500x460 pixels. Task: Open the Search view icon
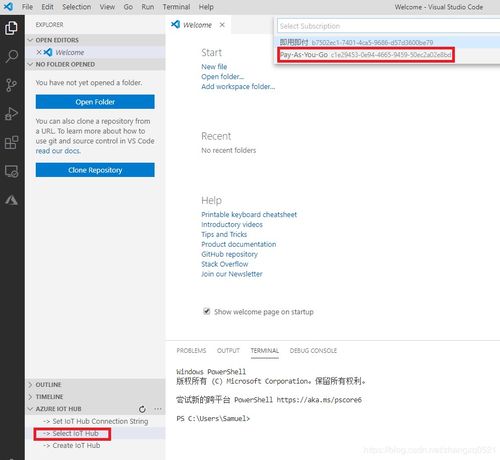tap(11, 56)
